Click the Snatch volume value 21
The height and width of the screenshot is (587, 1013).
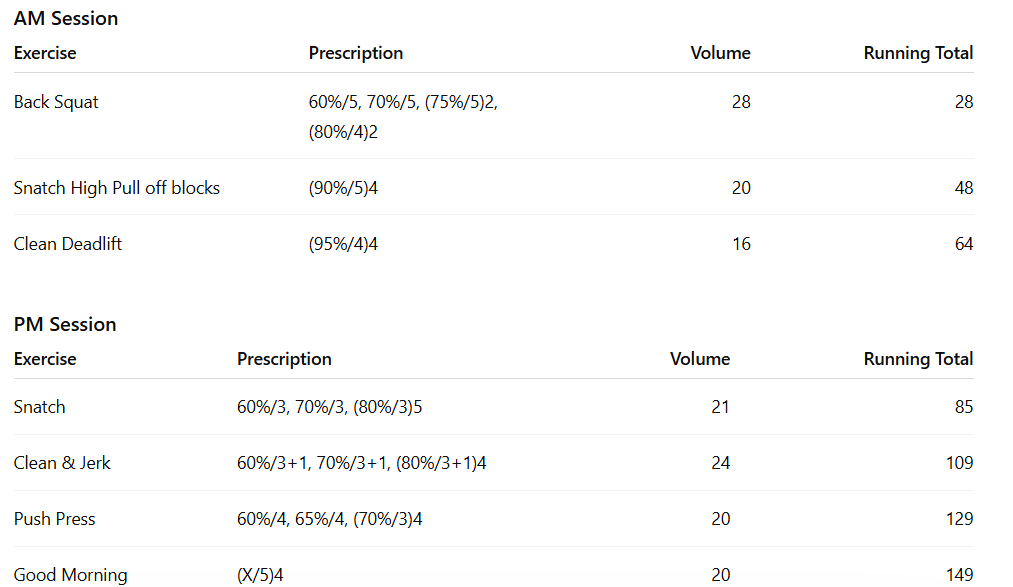tap(720, 407)
